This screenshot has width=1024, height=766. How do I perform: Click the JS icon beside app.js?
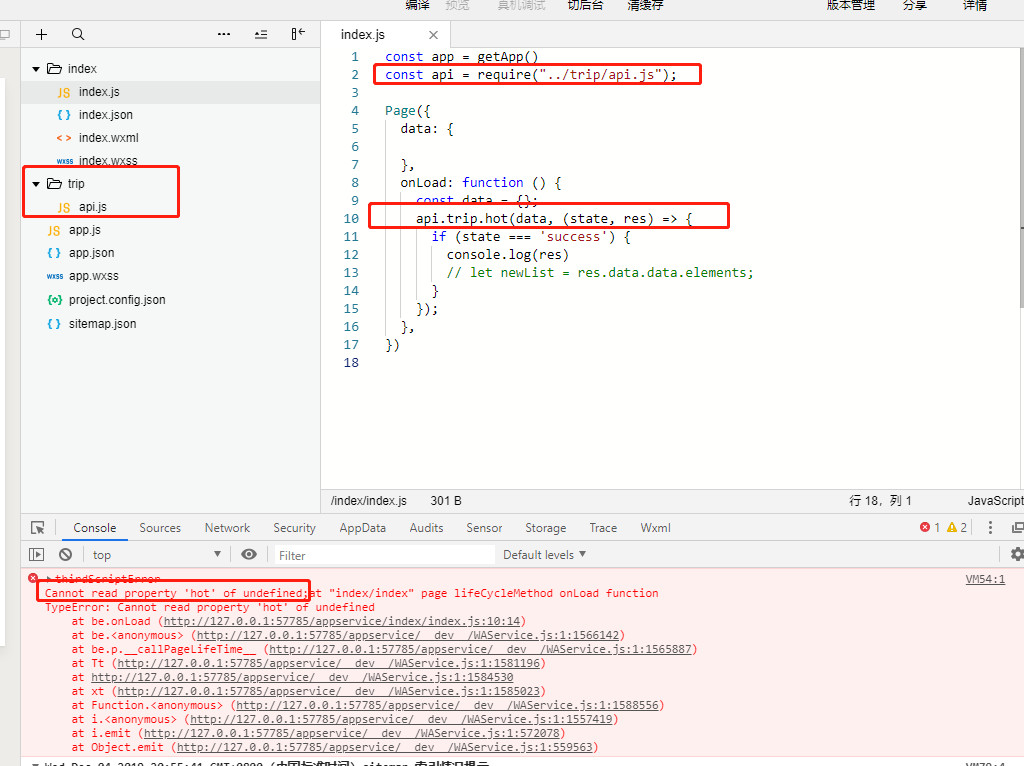tap(54, 231)
